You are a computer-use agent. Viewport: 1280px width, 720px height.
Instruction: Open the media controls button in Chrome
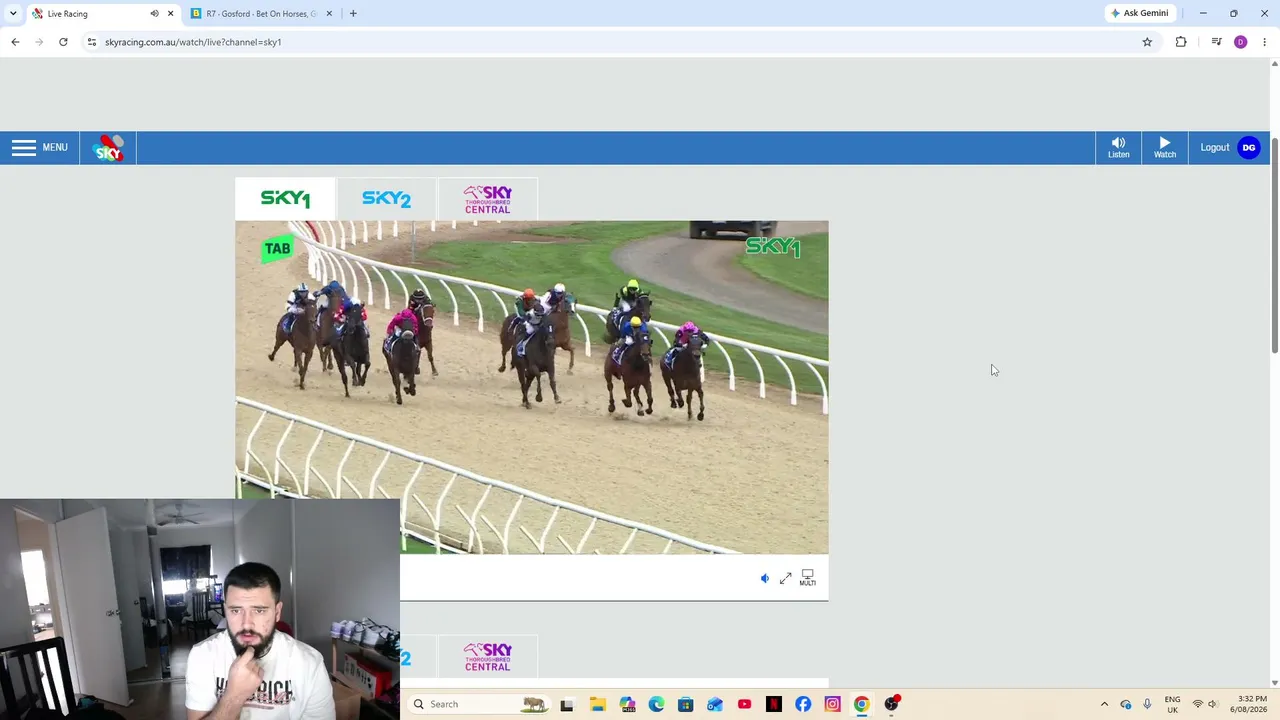point(1216,42)
